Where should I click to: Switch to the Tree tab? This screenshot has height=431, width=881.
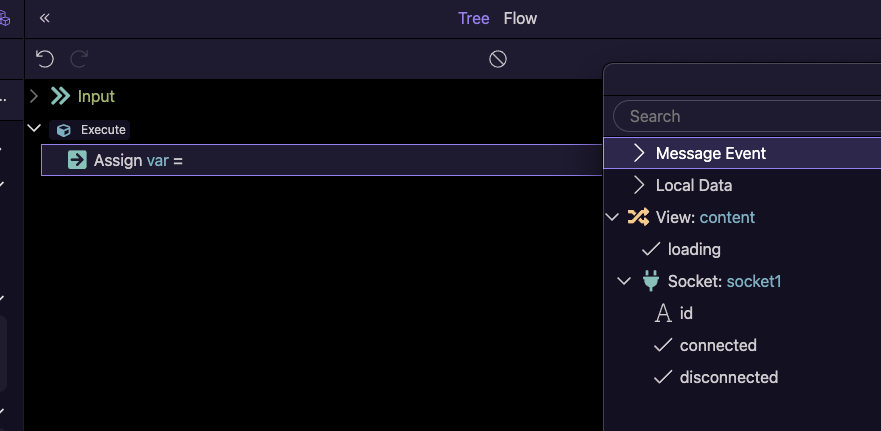pyautogui.click(x=474, y=18)
